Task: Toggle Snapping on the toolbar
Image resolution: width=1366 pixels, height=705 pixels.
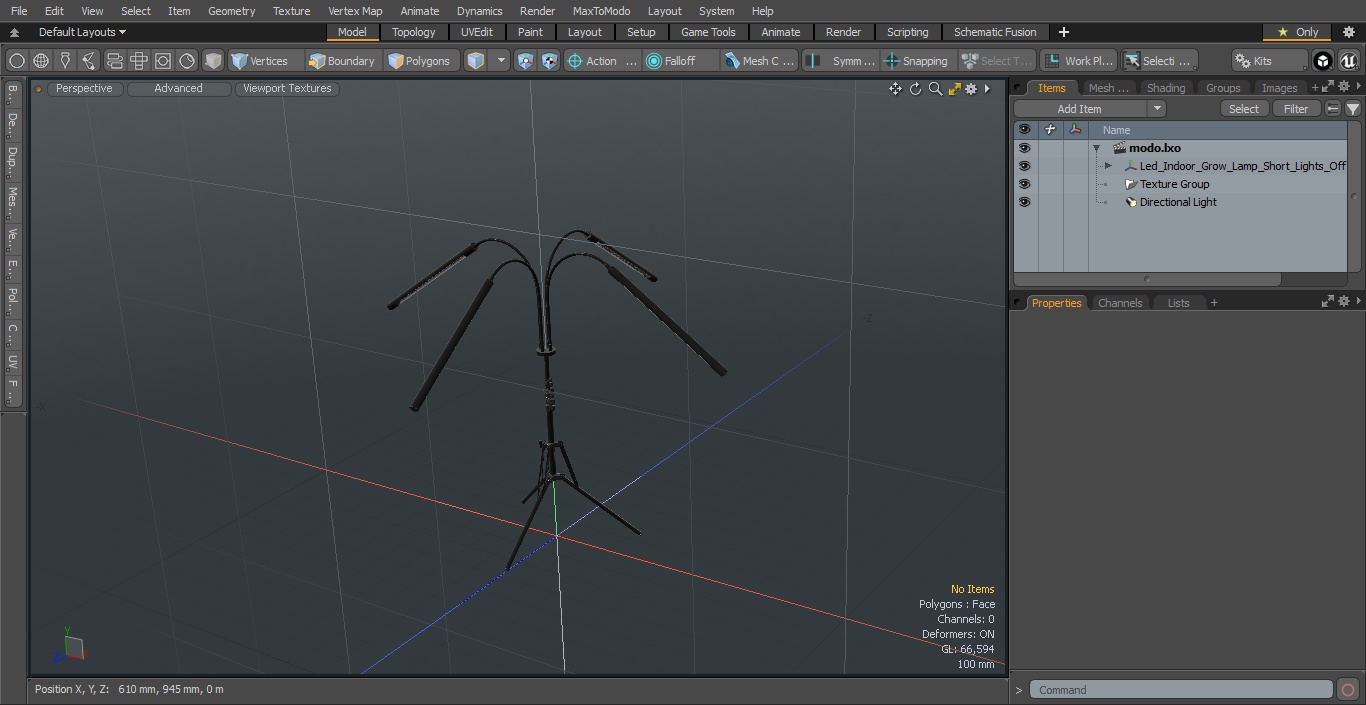Action: pos(915,61)
